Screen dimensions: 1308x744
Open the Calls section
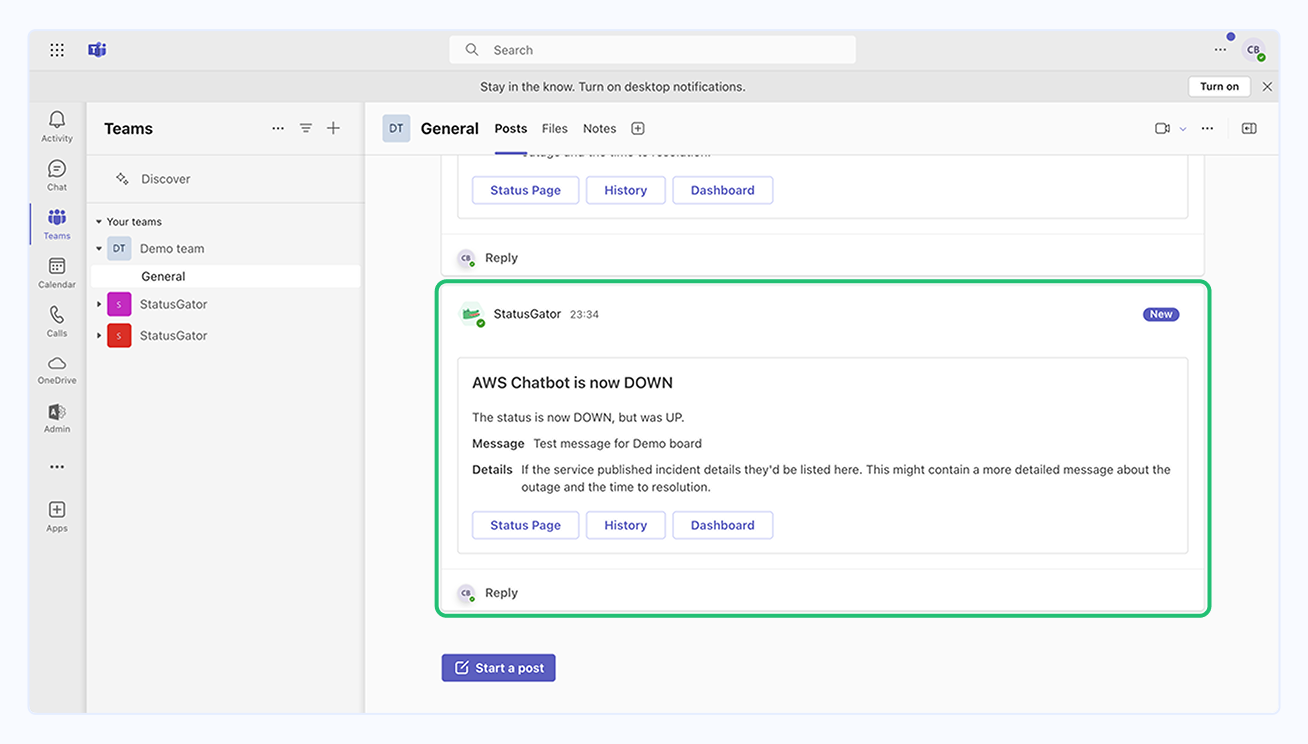point(57,321)
